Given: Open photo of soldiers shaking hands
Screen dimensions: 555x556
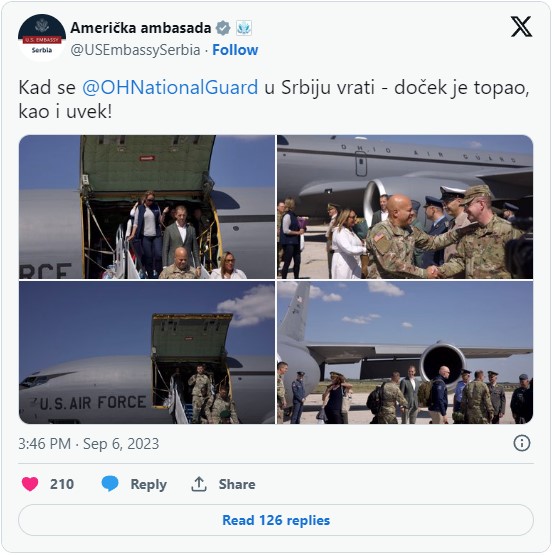Looking at the screenshot, I should (405, 207).
